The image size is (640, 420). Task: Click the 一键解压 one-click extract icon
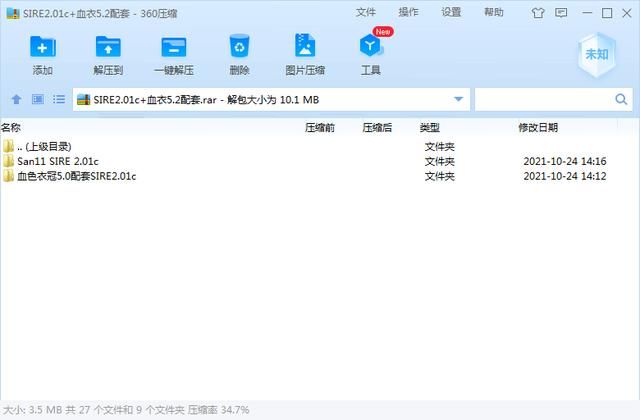[x=174, y=47]
